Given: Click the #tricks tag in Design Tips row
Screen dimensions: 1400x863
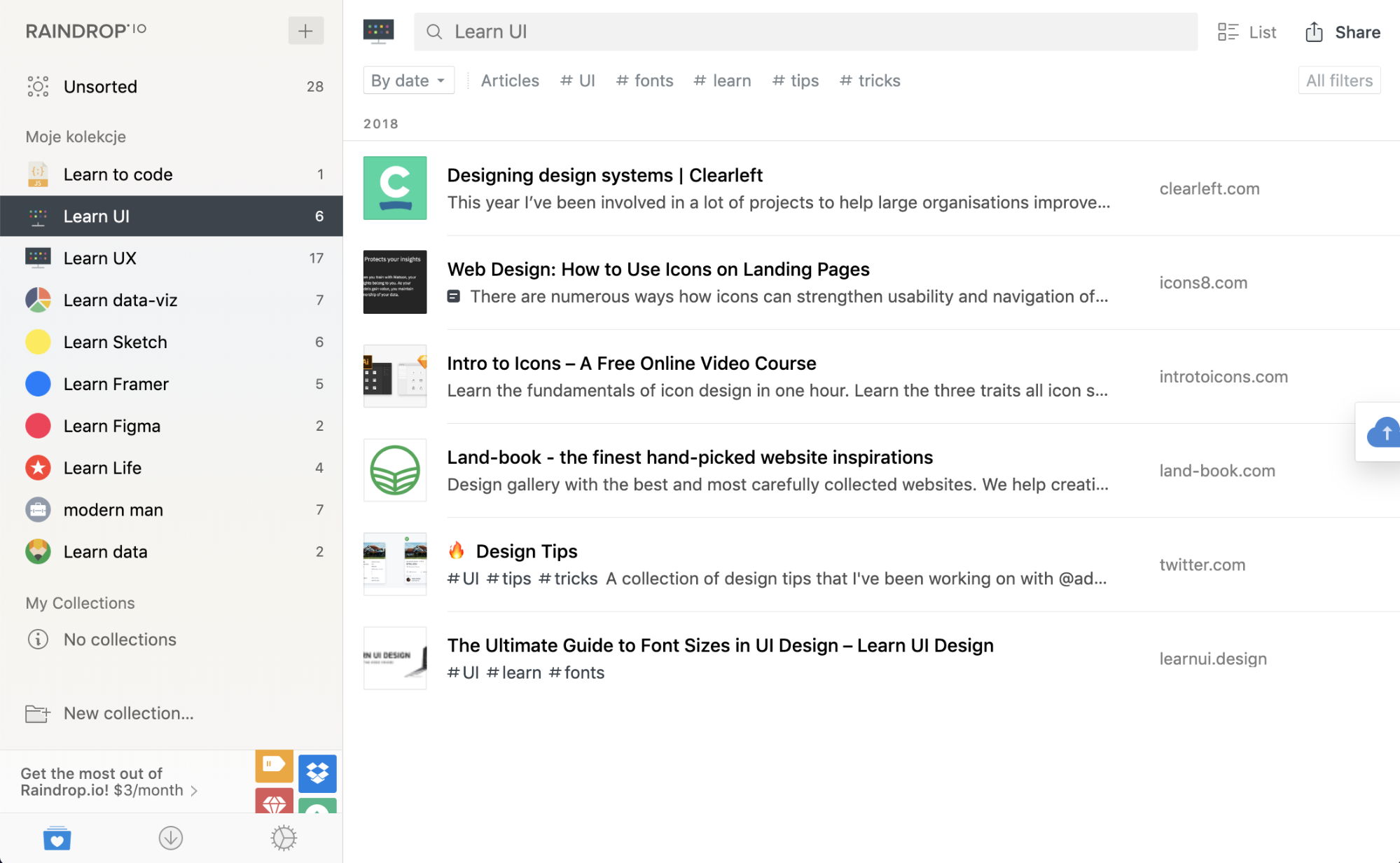Looking at the screenshot, I should tap(568, 579).
